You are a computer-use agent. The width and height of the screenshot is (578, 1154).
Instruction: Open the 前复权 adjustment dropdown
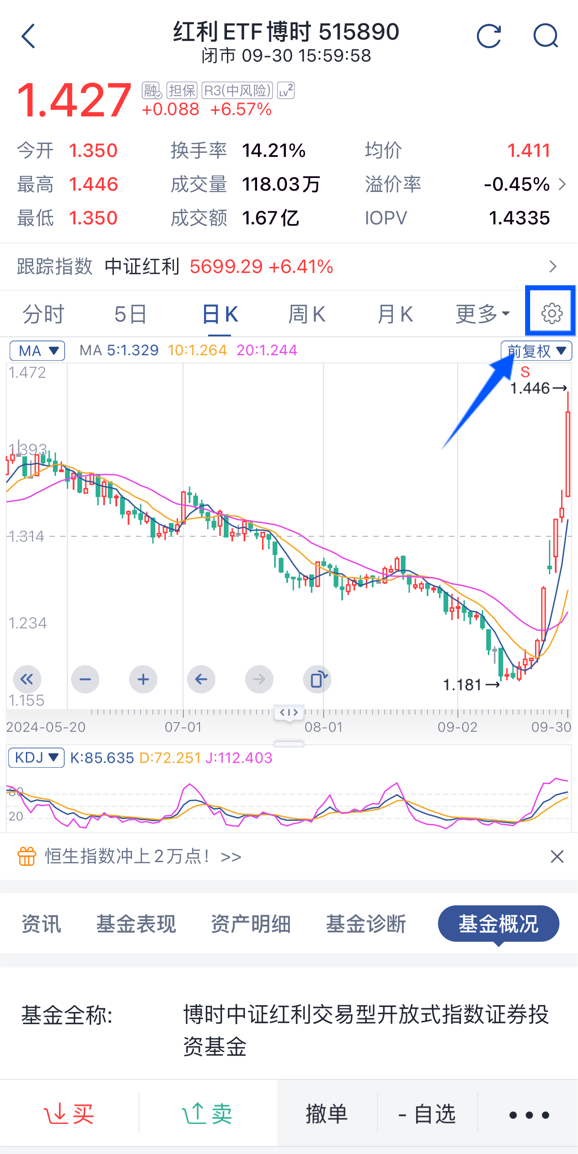pyautogui.click(x=536, y=350)
